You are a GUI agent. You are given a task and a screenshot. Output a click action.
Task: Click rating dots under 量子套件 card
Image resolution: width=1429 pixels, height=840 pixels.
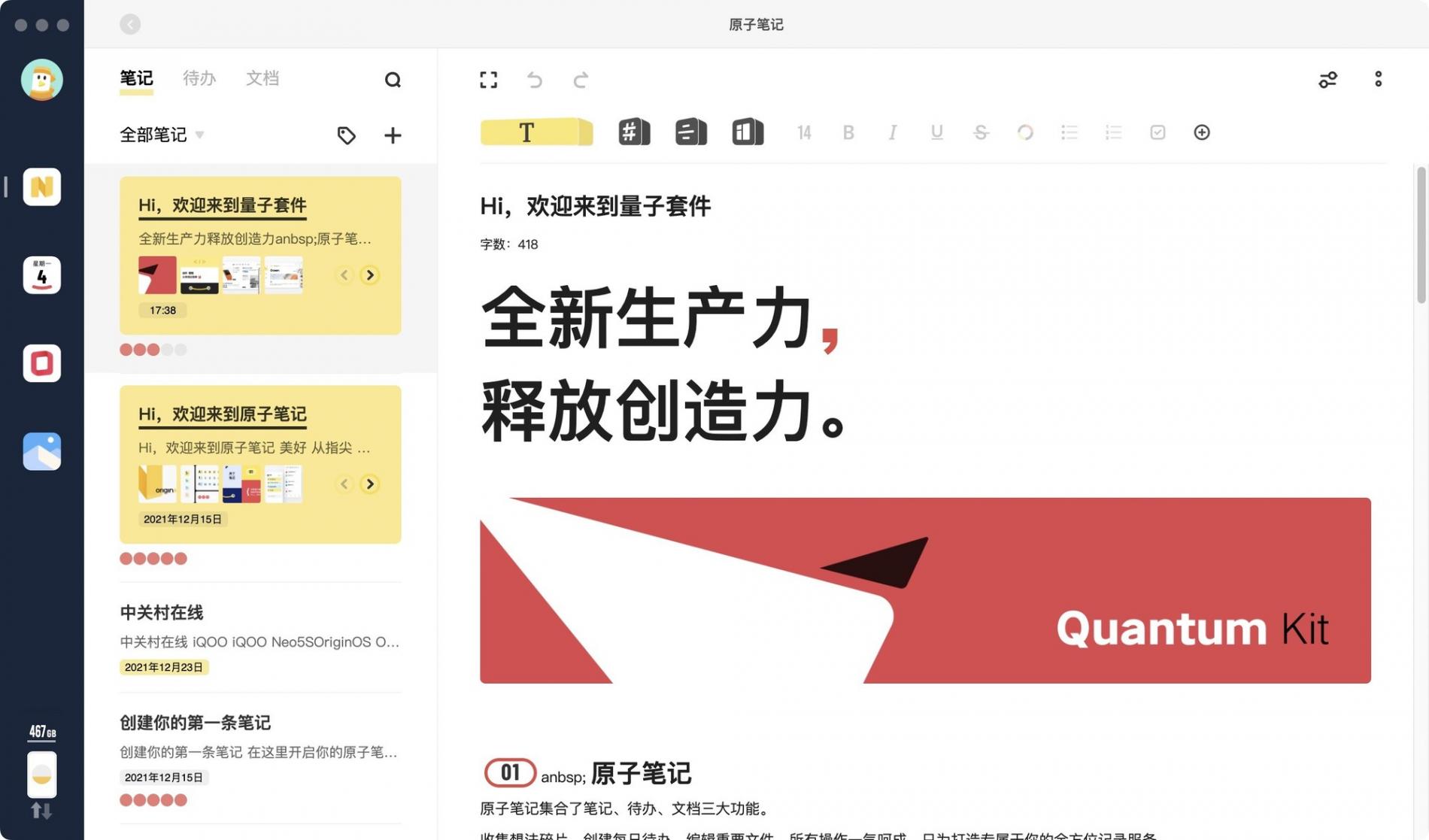tap(153, 350)
